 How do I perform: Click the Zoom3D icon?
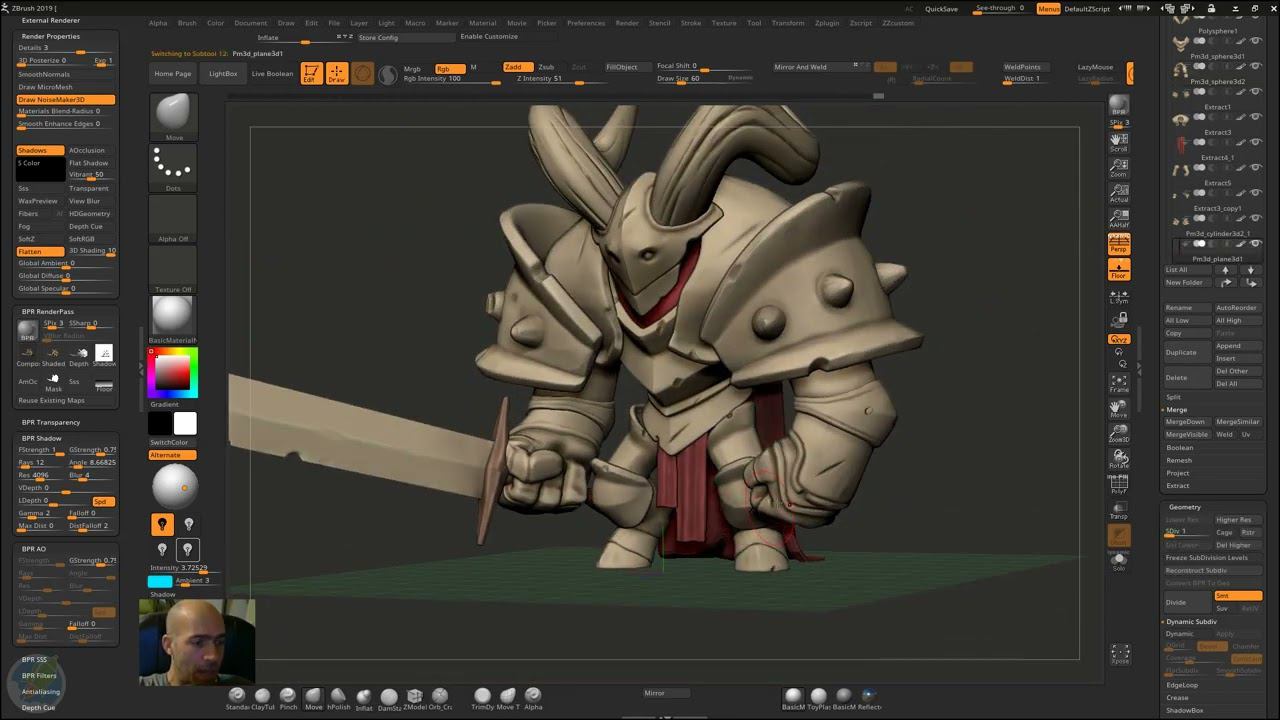1119,433
